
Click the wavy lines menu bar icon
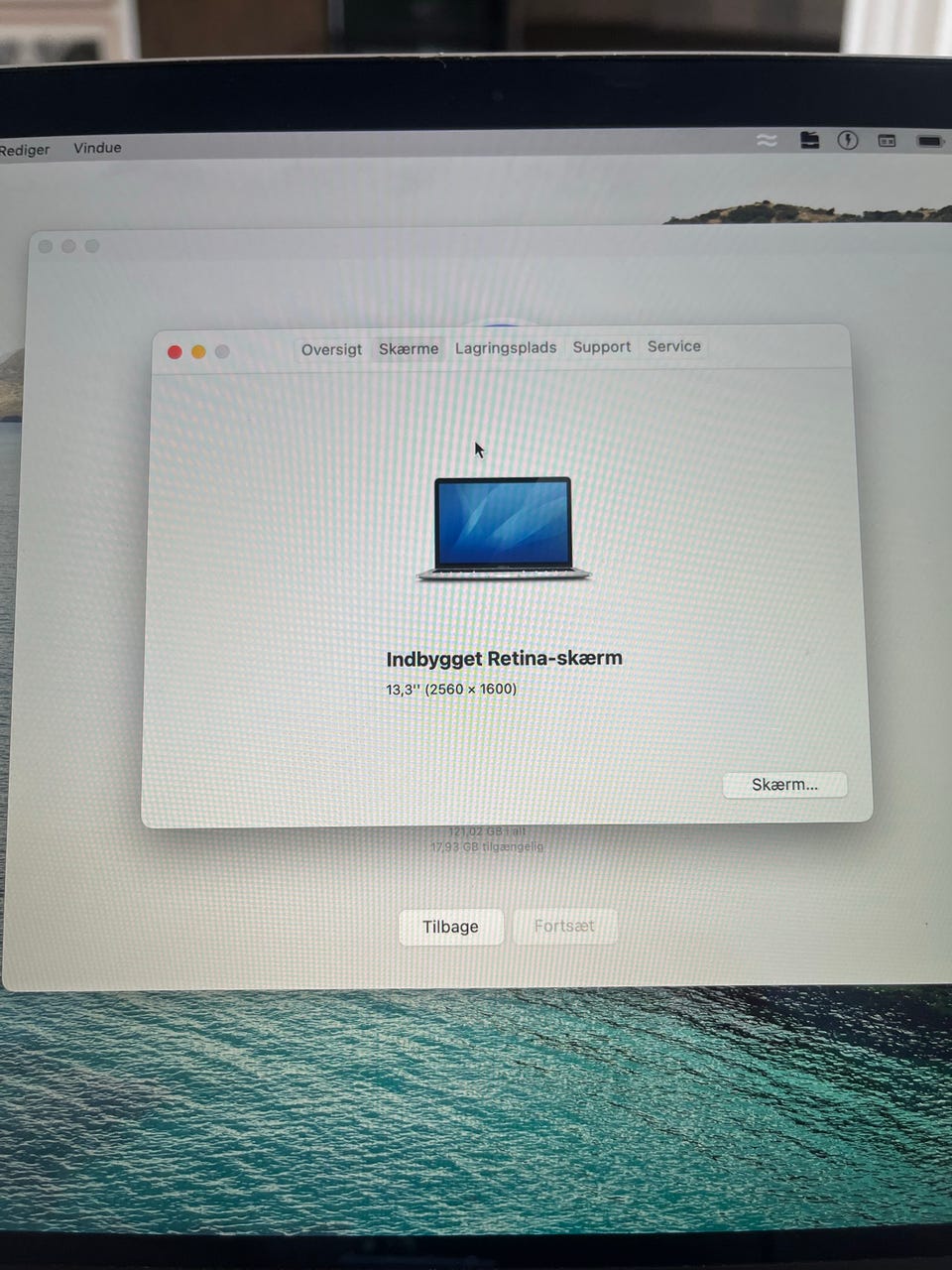pos(767,141)
